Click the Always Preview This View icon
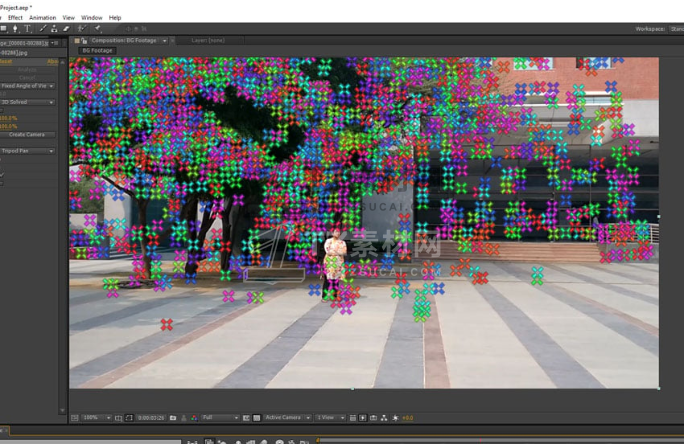This screenshot has height=444, width=685. coord(75,418)
